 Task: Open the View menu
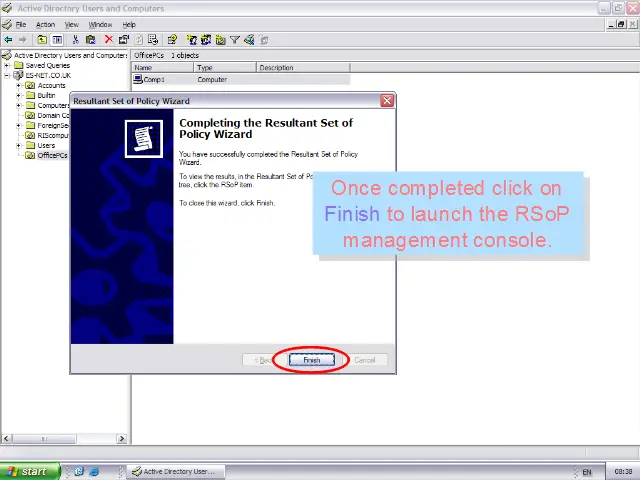[72, 24]
